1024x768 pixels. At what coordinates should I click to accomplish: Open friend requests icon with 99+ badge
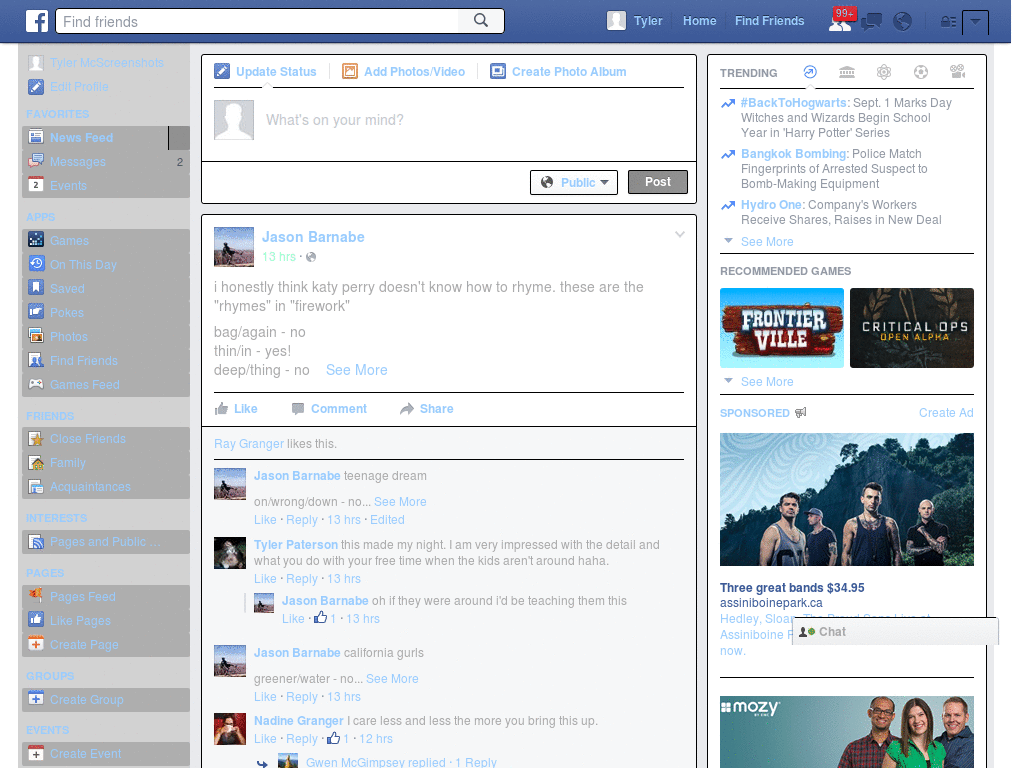coord(840,21)
